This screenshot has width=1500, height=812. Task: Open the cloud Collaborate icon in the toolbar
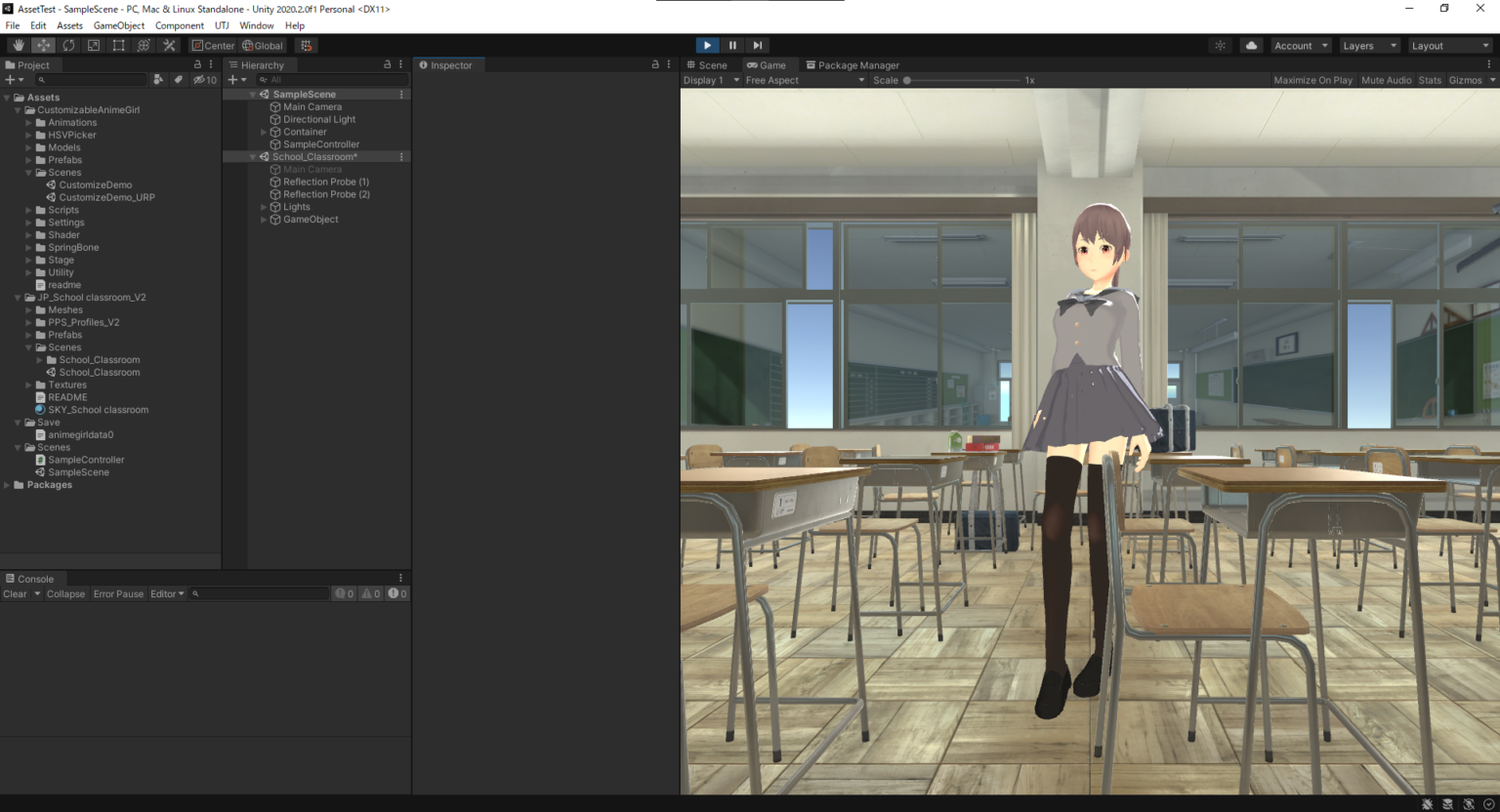tap(1251, 45)
